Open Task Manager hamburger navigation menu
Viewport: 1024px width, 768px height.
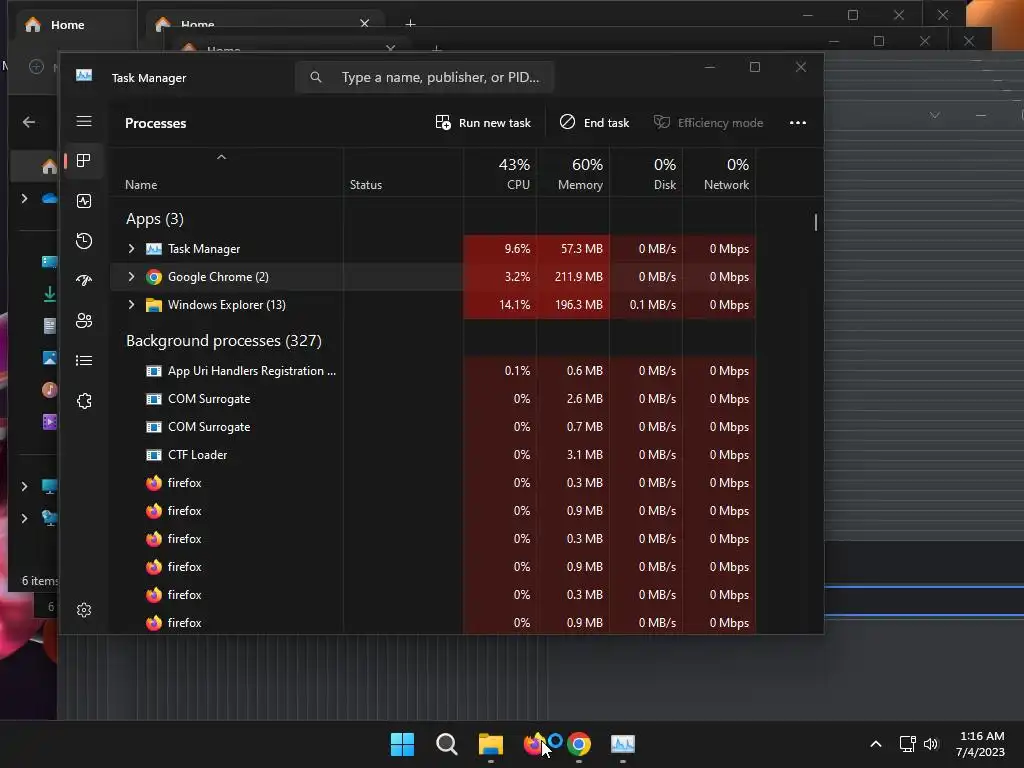[x=84, y=121]
